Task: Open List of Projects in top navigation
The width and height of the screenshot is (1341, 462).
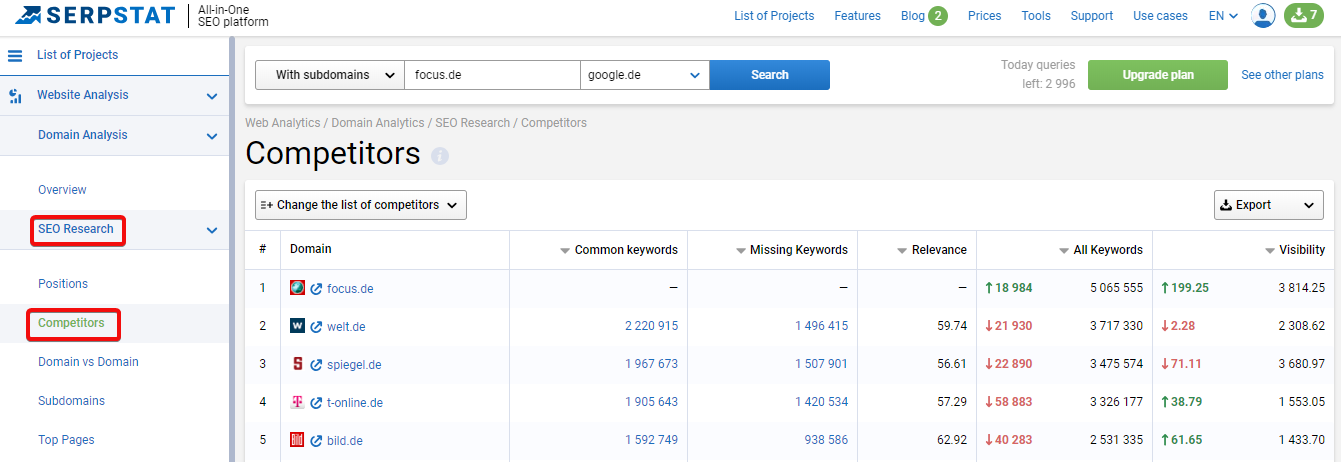Action: 774,16
